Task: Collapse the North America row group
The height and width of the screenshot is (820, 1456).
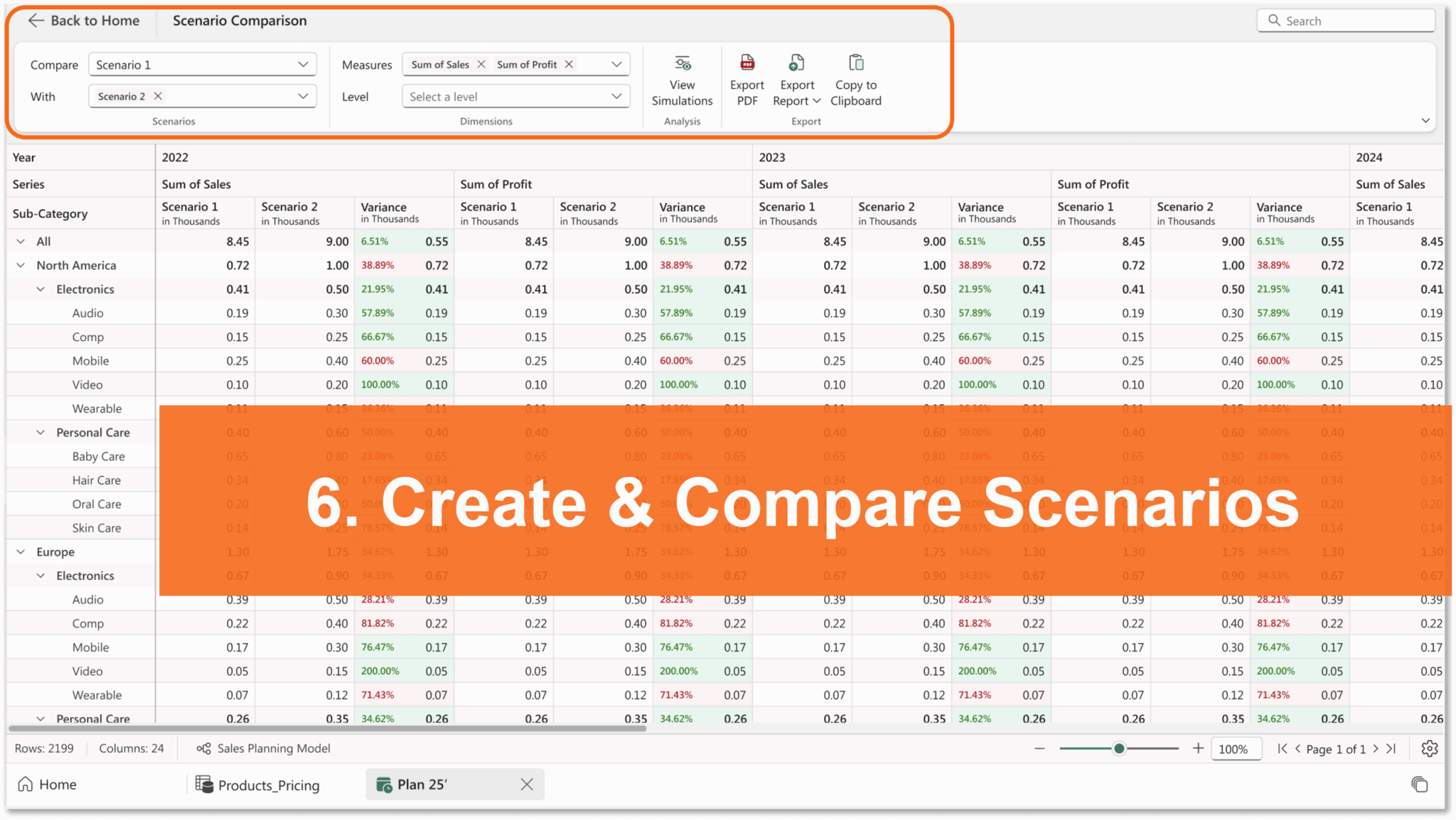Action: point(21,265)
